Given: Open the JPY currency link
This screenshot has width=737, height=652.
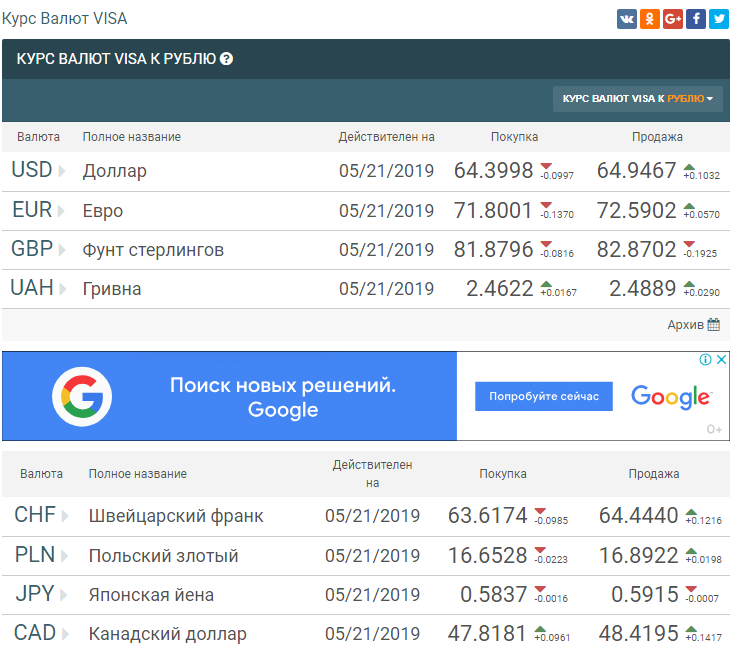Looking at the screenshot, I should pos(35,594).
